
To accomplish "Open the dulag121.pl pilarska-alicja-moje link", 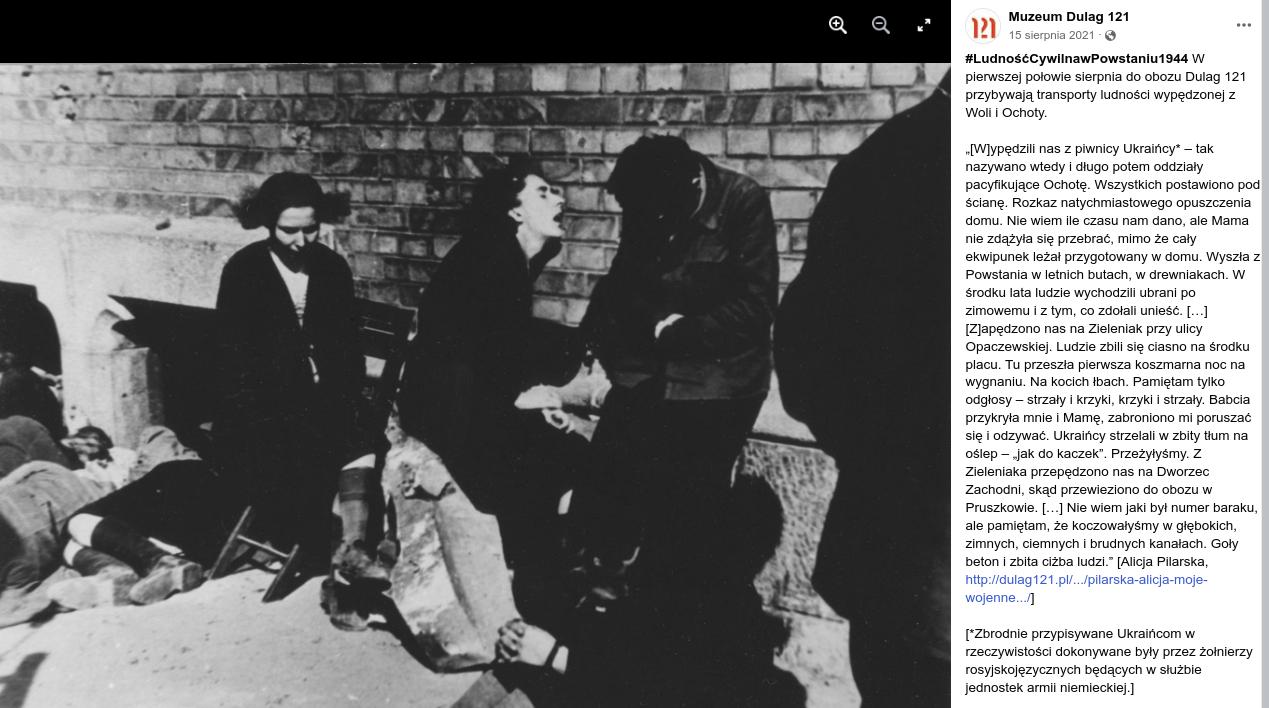I will [x=1086, y=580].
